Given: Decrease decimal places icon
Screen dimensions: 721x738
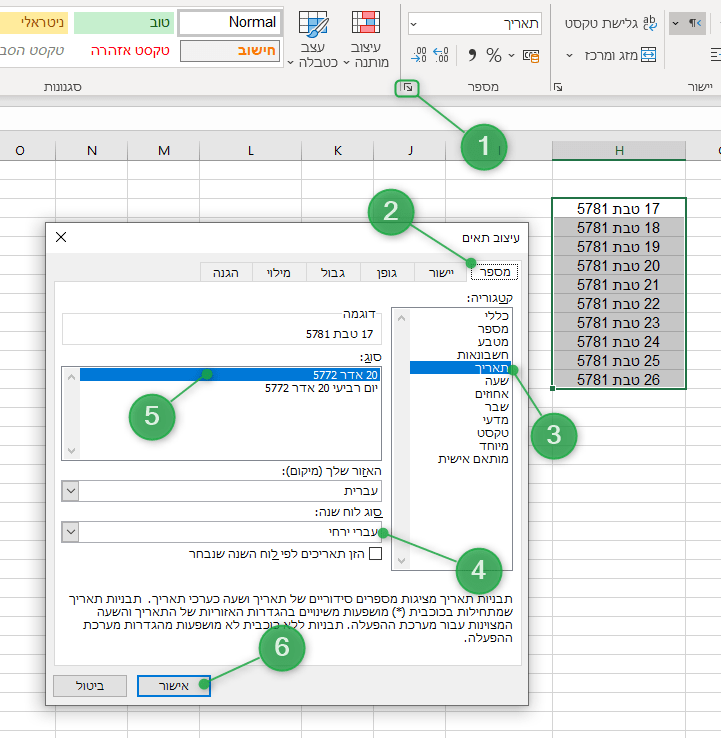Looking at the screenshot, I should pos(419,55).
